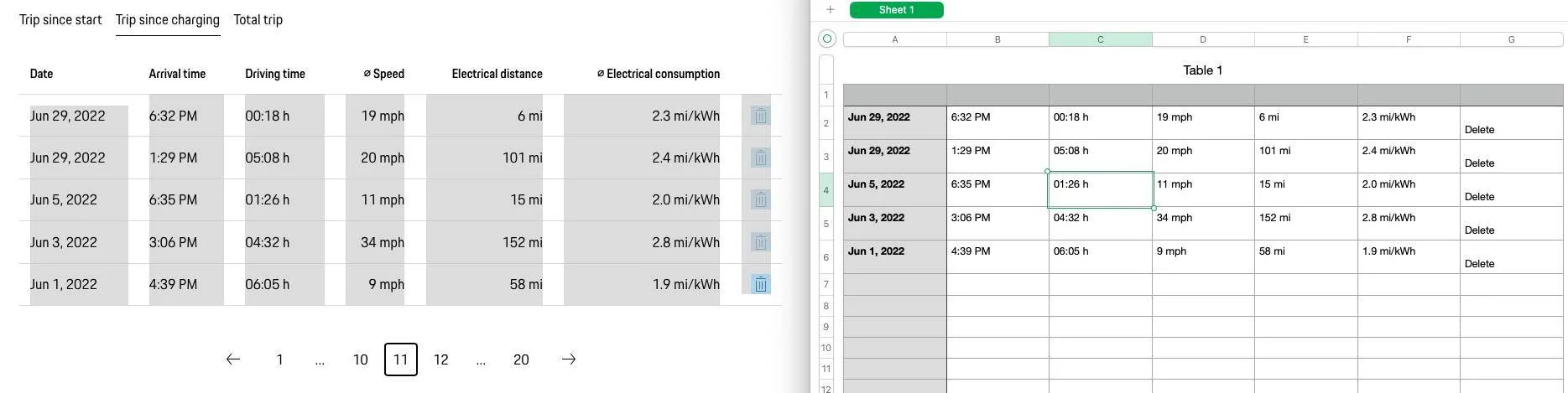Click 06:05 h driving time in trip table
The image size is (1568, 393).
point(267,284)
